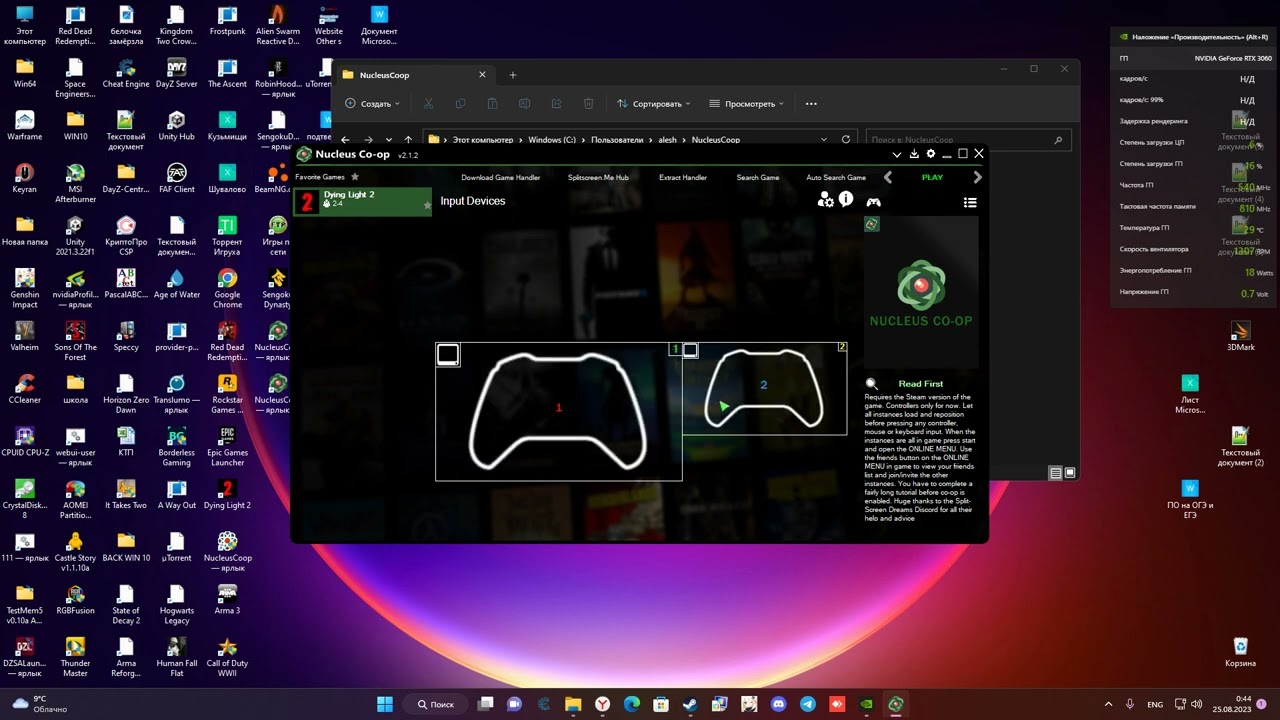Select Dying Light 2 in the game list

click(363, 202)
